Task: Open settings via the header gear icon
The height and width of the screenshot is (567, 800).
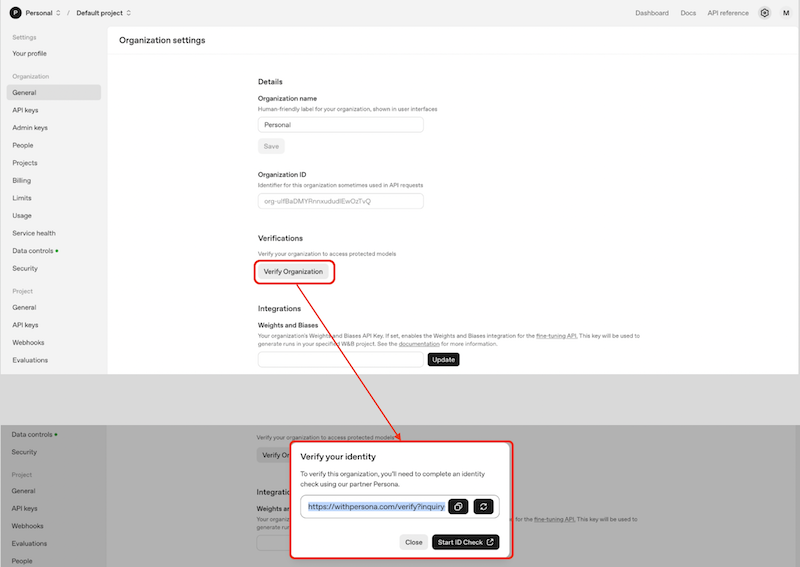Action: point(765,13)
